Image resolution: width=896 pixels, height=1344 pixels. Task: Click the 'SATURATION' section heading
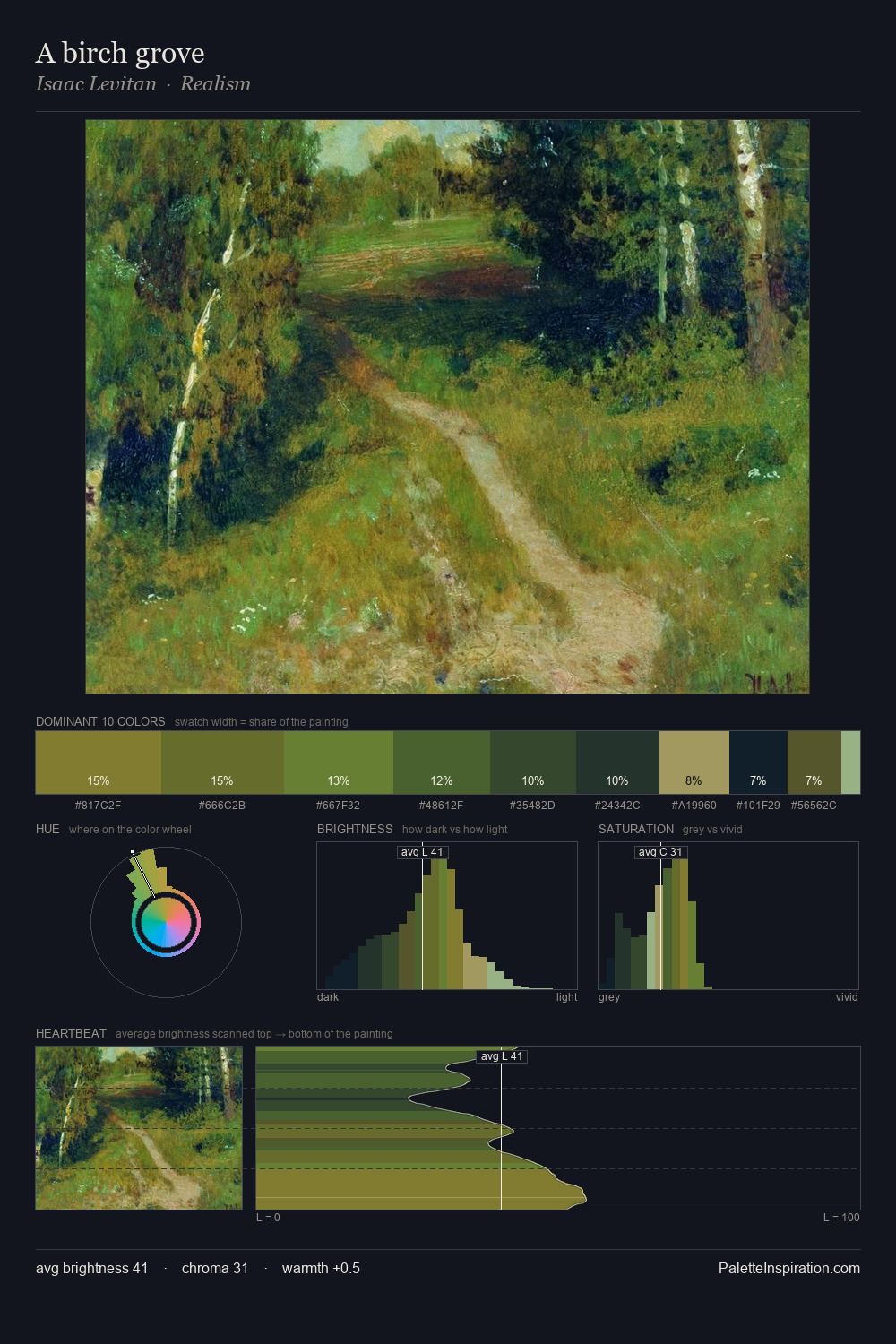tap(636, 829)
